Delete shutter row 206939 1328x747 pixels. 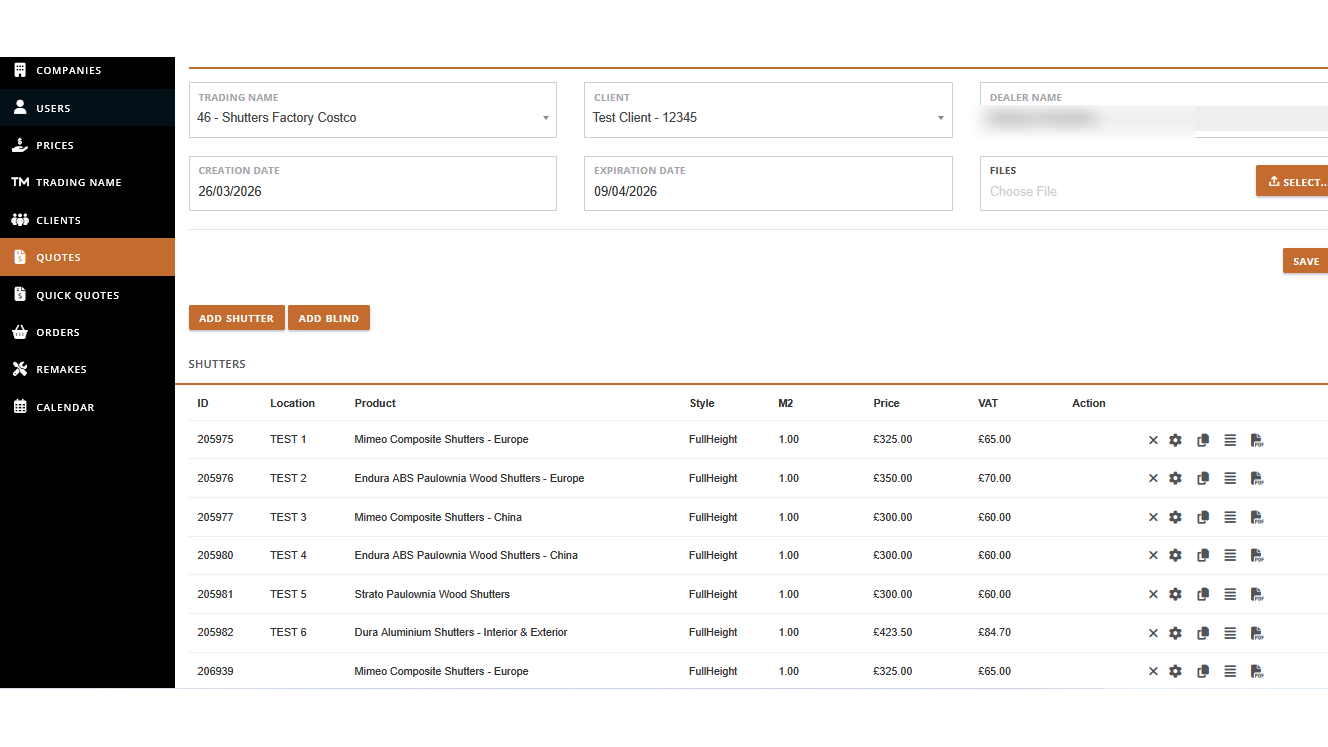(x=1153, y=672)
